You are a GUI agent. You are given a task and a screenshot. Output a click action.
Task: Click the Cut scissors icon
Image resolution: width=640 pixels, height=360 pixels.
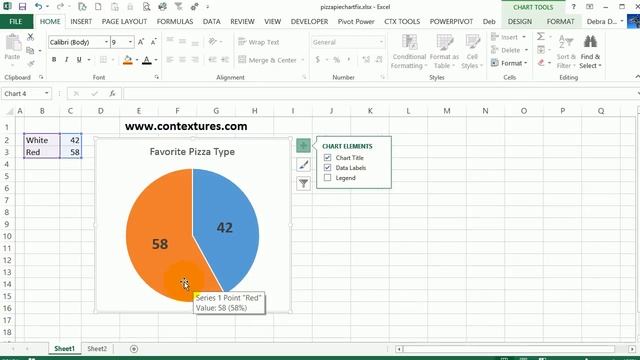click(31, 37)
